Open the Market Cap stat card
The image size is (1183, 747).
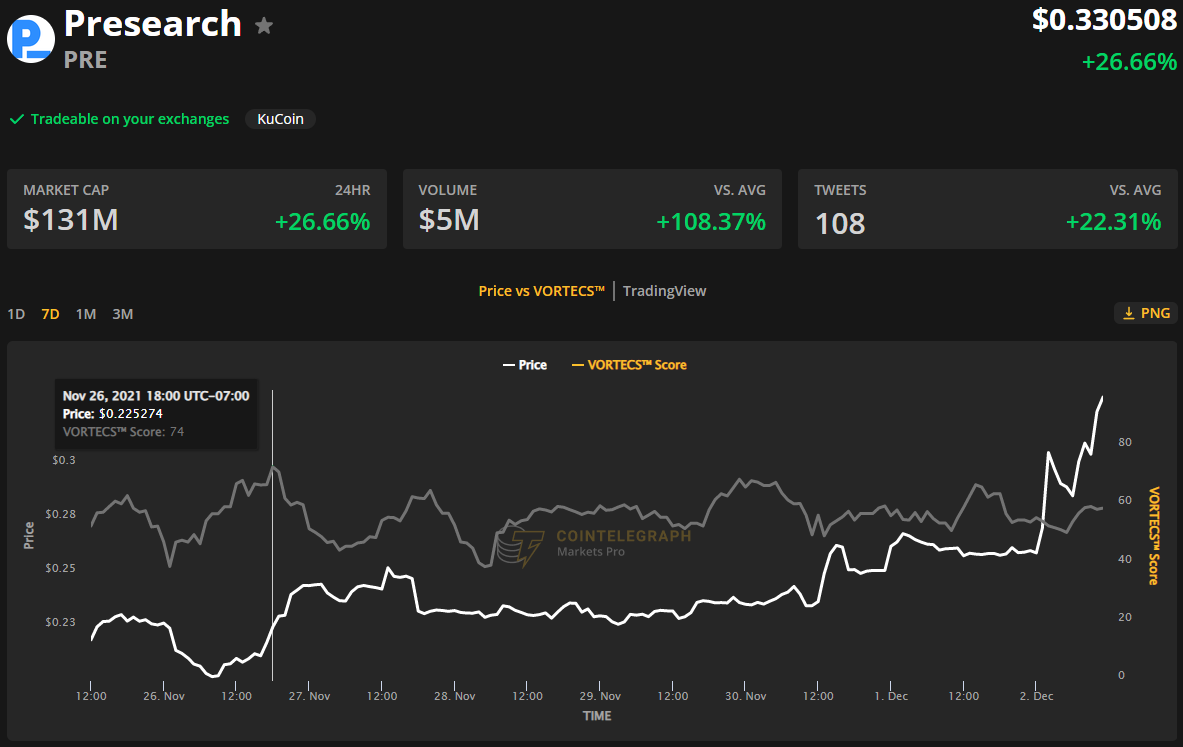(197, 209)
